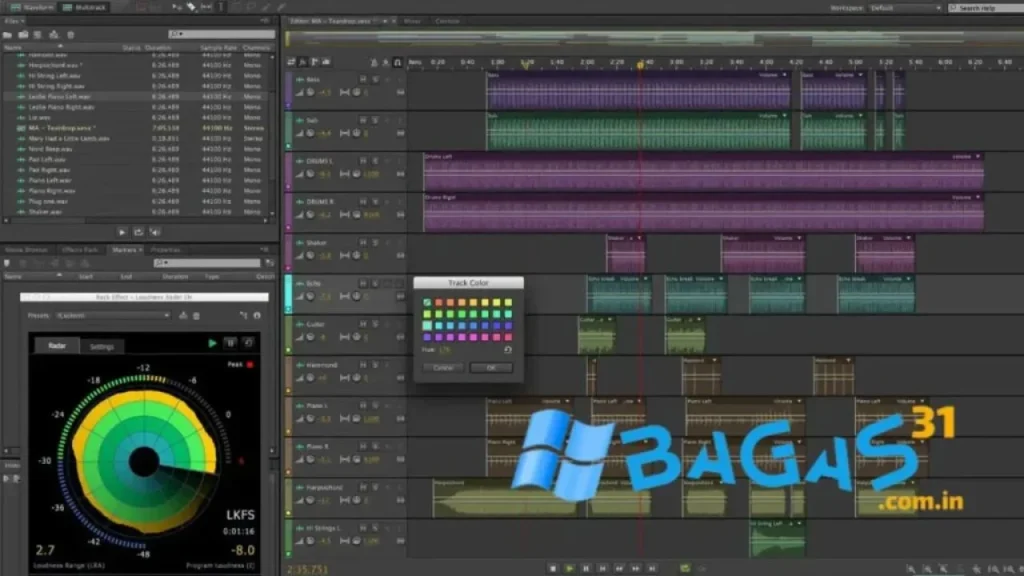Viewport: 1024px width, 576px height.
Task: Click the Play button in transport bar
Action: 569,569
